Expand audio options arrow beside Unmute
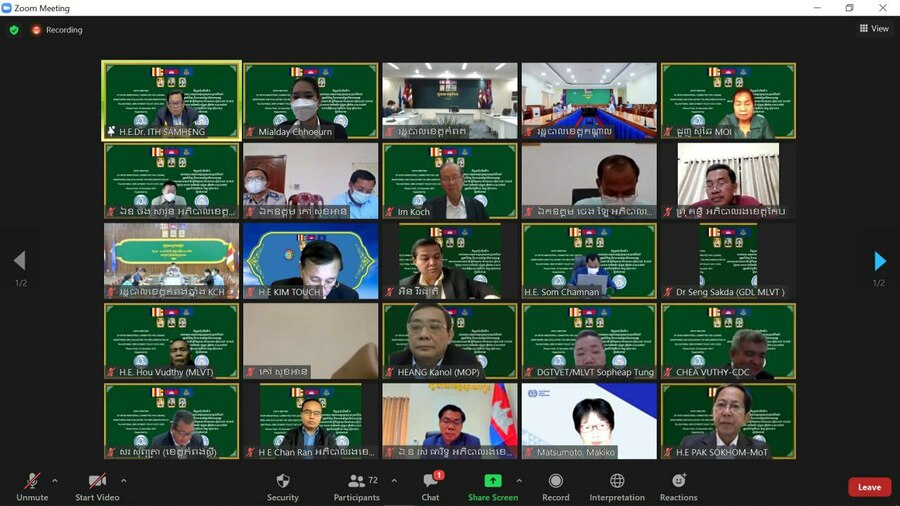Screen dimensions: 900x506 pyautogui.click(x=54, y=480)
